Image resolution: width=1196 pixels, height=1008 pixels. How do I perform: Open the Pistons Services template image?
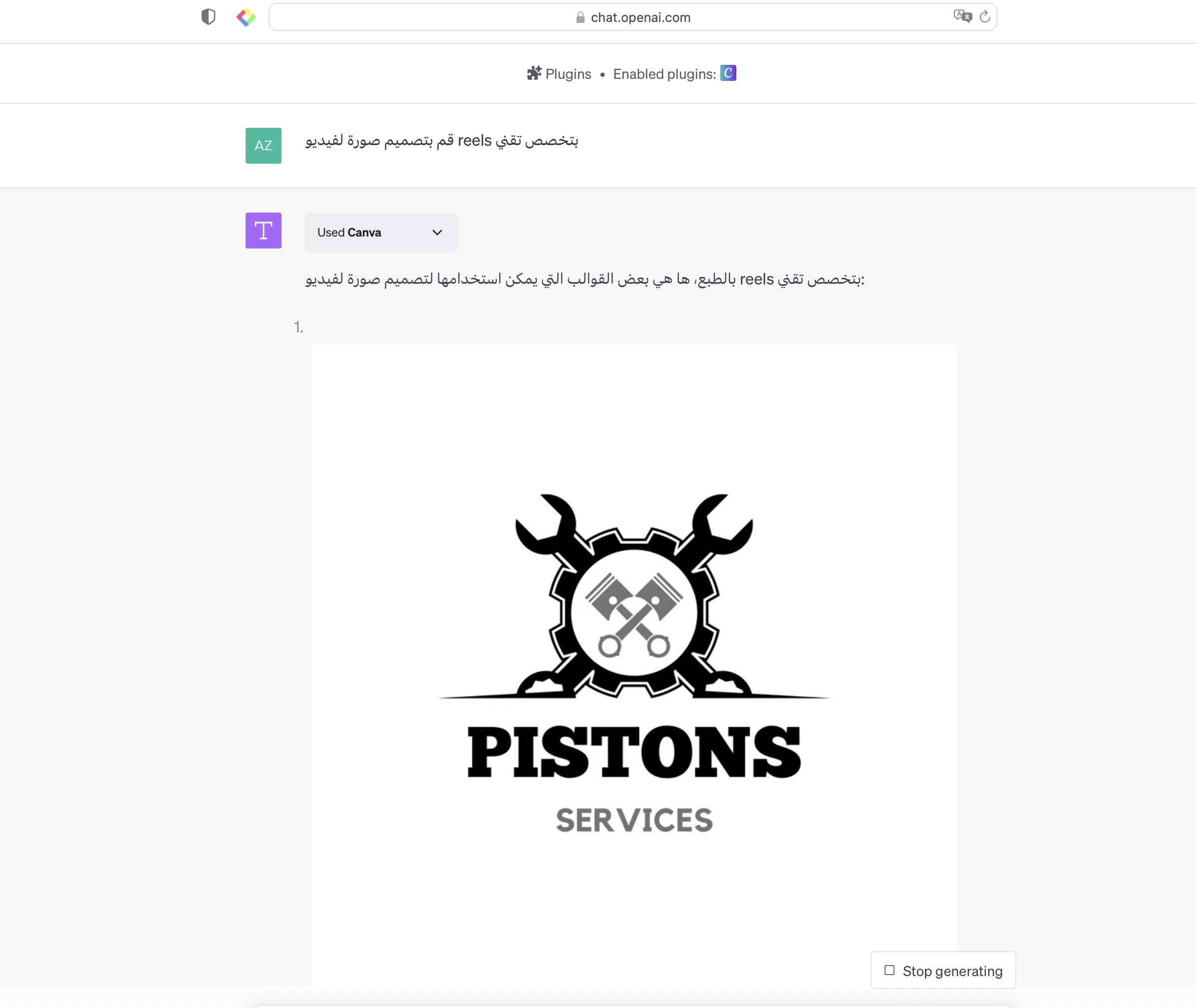(634, 667)
